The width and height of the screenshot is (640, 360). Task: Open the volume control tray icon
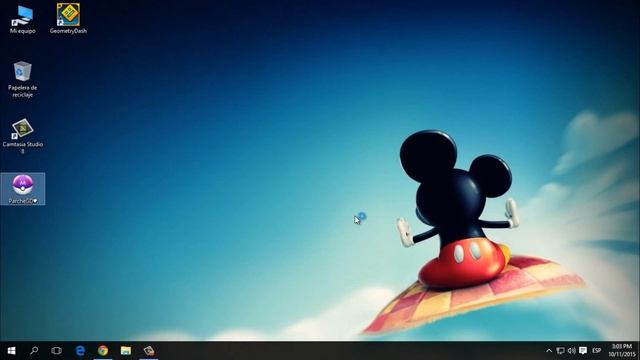click(571, 351)
